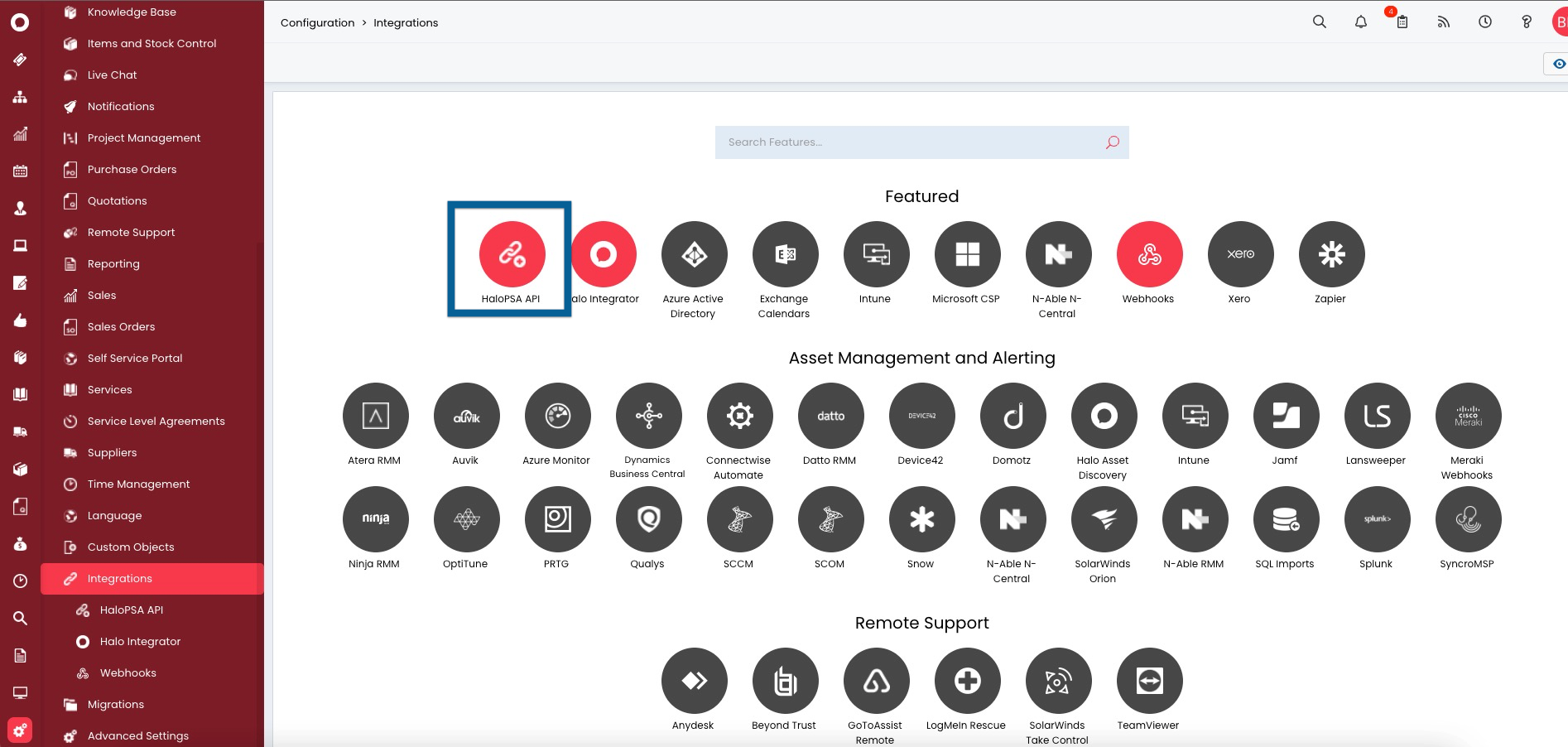Open the HaloPSA API featured integration

coord(512,254)
